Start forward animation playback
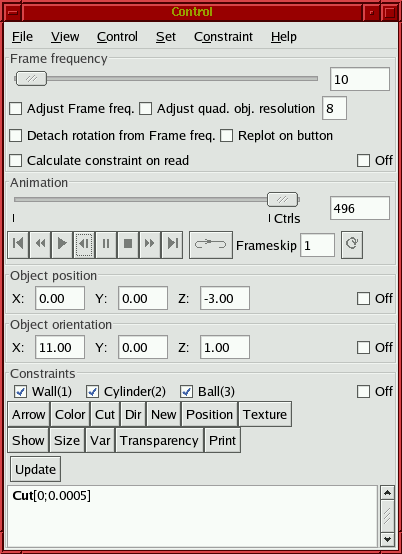The width and height of the screenshot is (402, 554). coord(62,244)
